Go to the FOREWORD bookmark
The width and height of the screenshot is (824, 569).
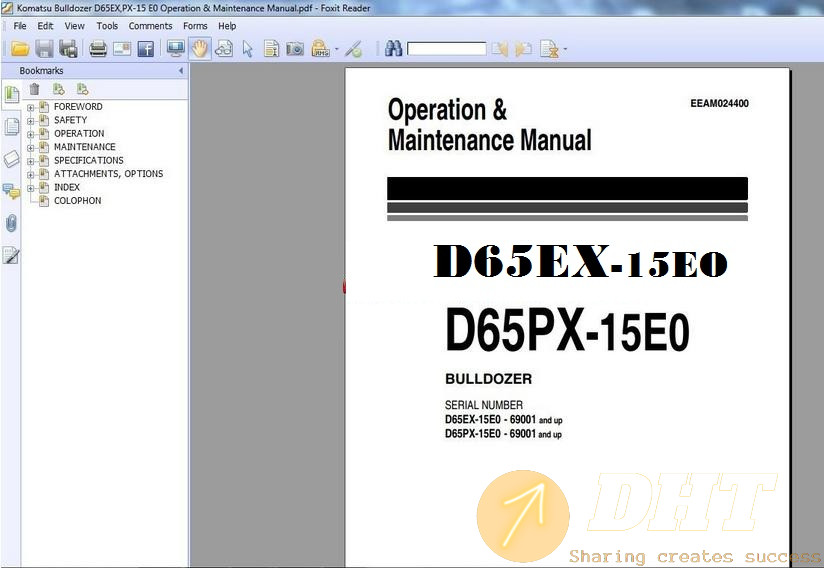coord(78,107)
